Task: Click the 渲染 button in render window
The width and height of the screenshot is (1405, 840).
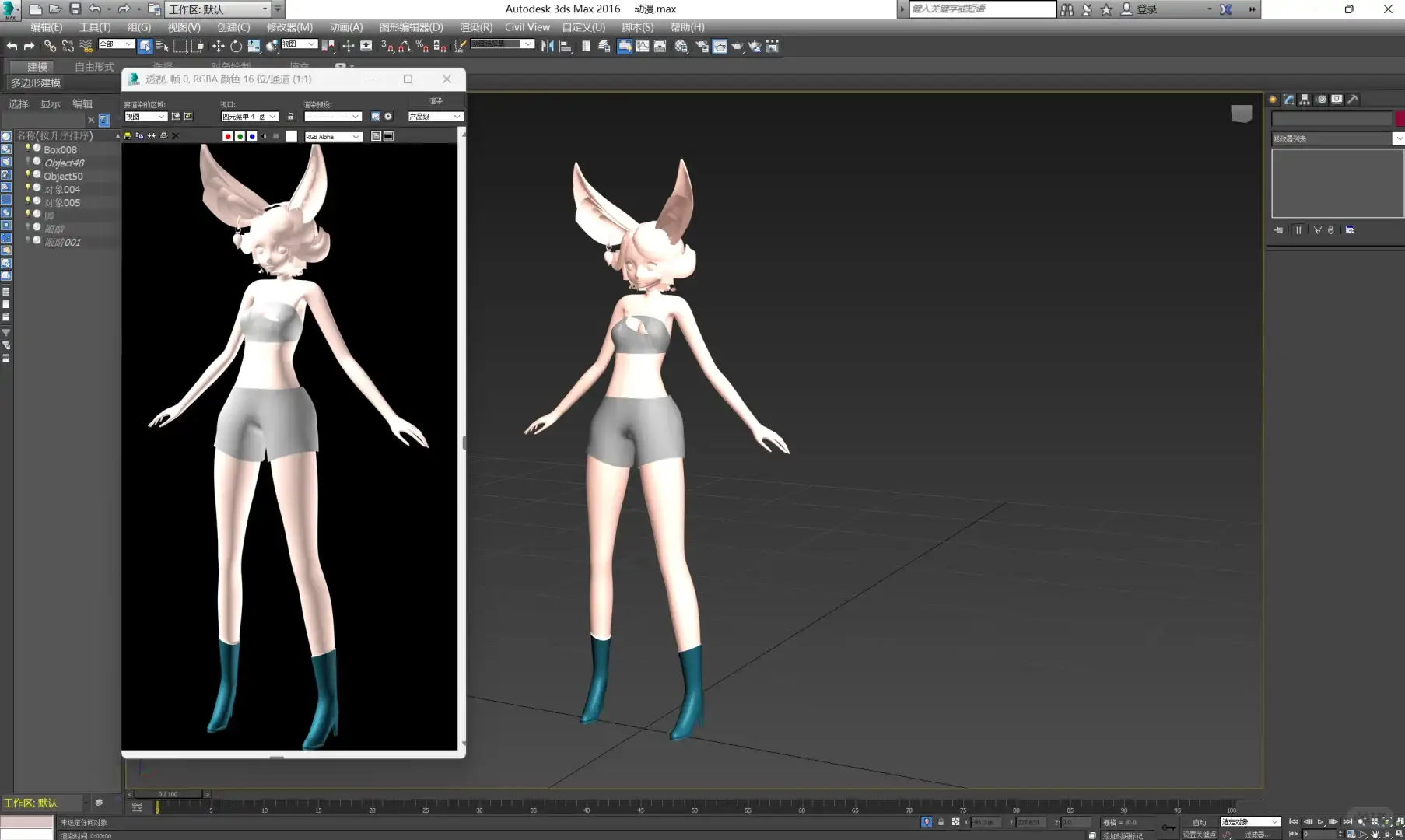Action: (436, 100)
